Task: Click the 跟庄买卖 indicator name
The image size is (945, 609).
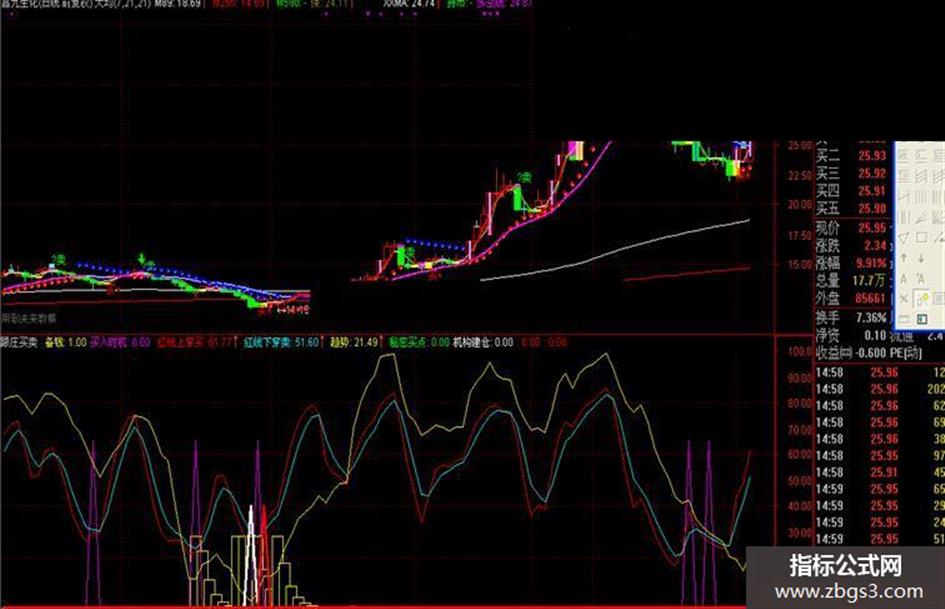Action: [19, 342]
